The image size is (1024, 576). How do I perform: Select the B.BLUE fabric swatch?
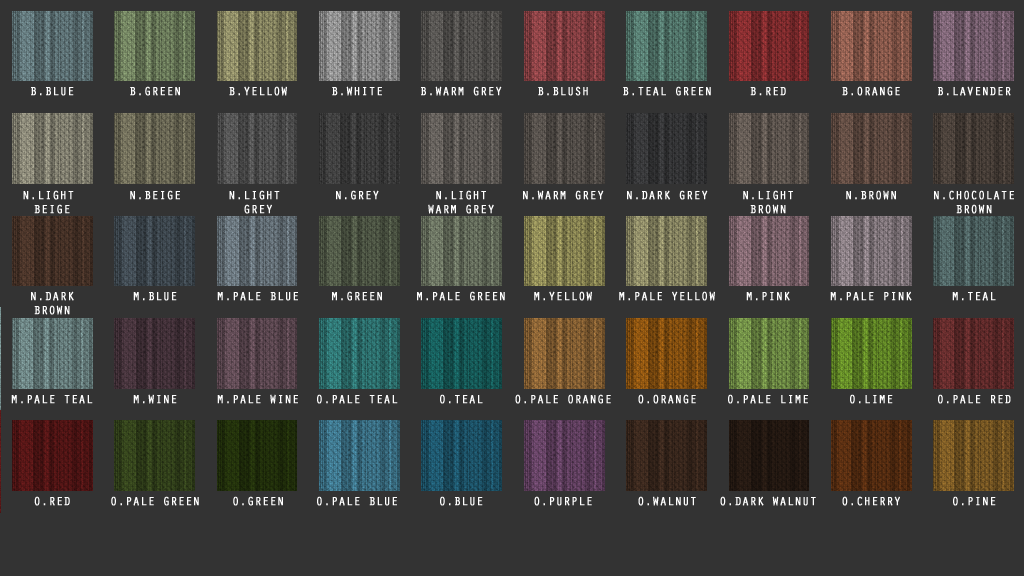(x=52, y=46)
